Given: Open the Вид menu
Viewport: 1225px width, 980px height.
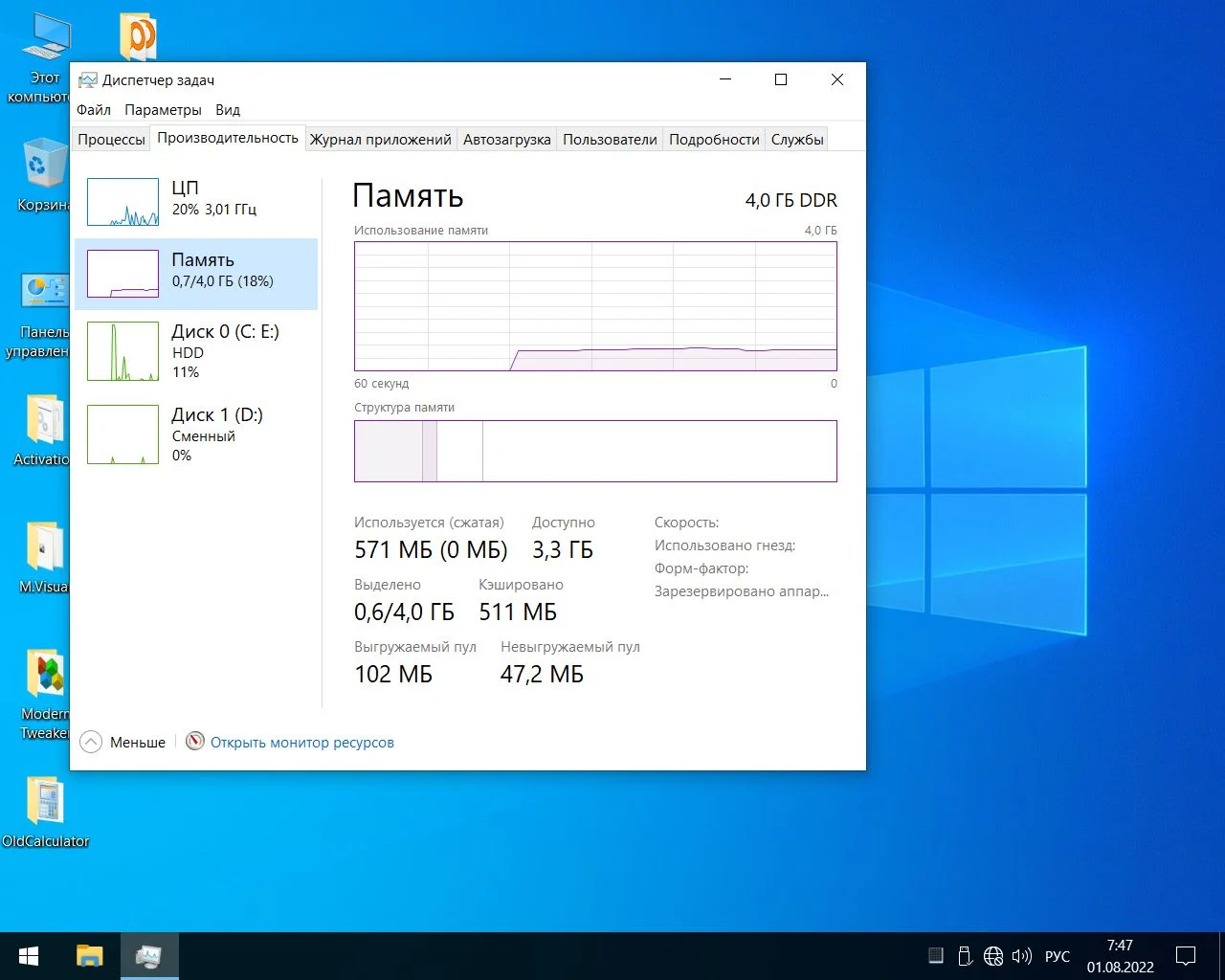Looking at the screenshot, I should pyautogui.click(x=228, y=110).
